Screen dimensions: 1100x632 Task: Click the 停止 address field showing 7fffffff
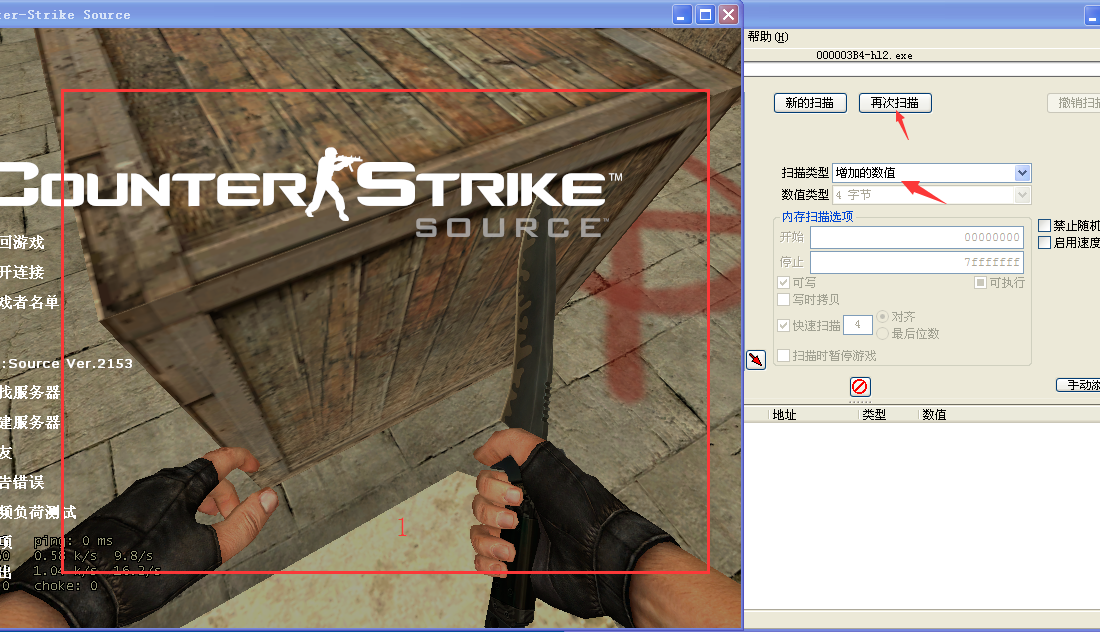[x=915, y=261]
